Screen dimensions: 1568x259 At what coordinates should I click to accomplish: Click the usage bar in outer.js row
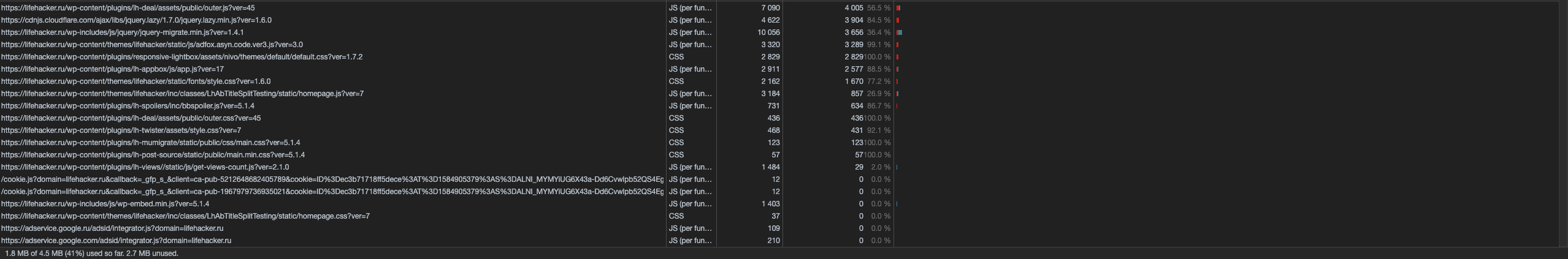tap(898, 8)
